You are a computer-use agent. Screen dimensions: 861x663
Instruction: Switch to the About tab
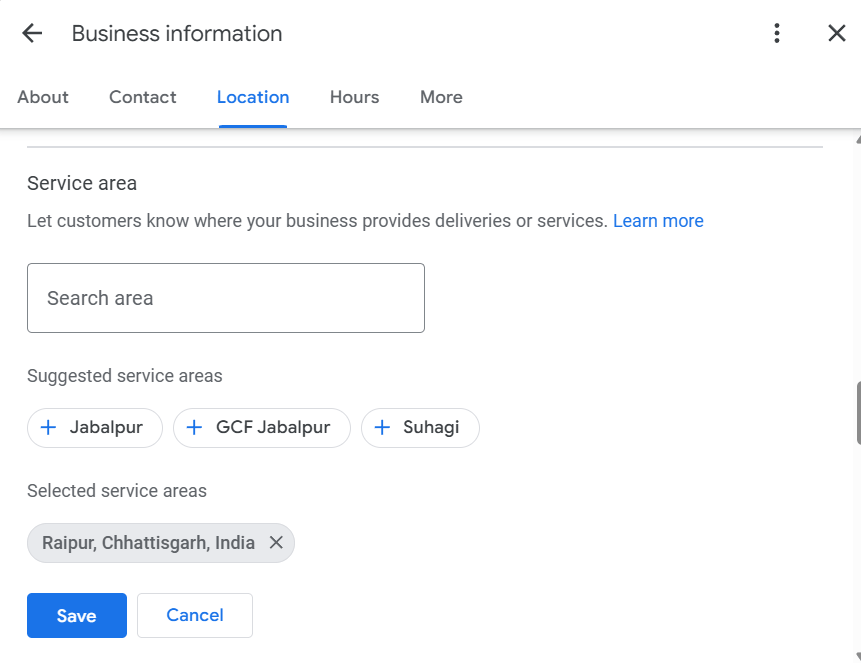pyautogui.click(x=43, y=97)
